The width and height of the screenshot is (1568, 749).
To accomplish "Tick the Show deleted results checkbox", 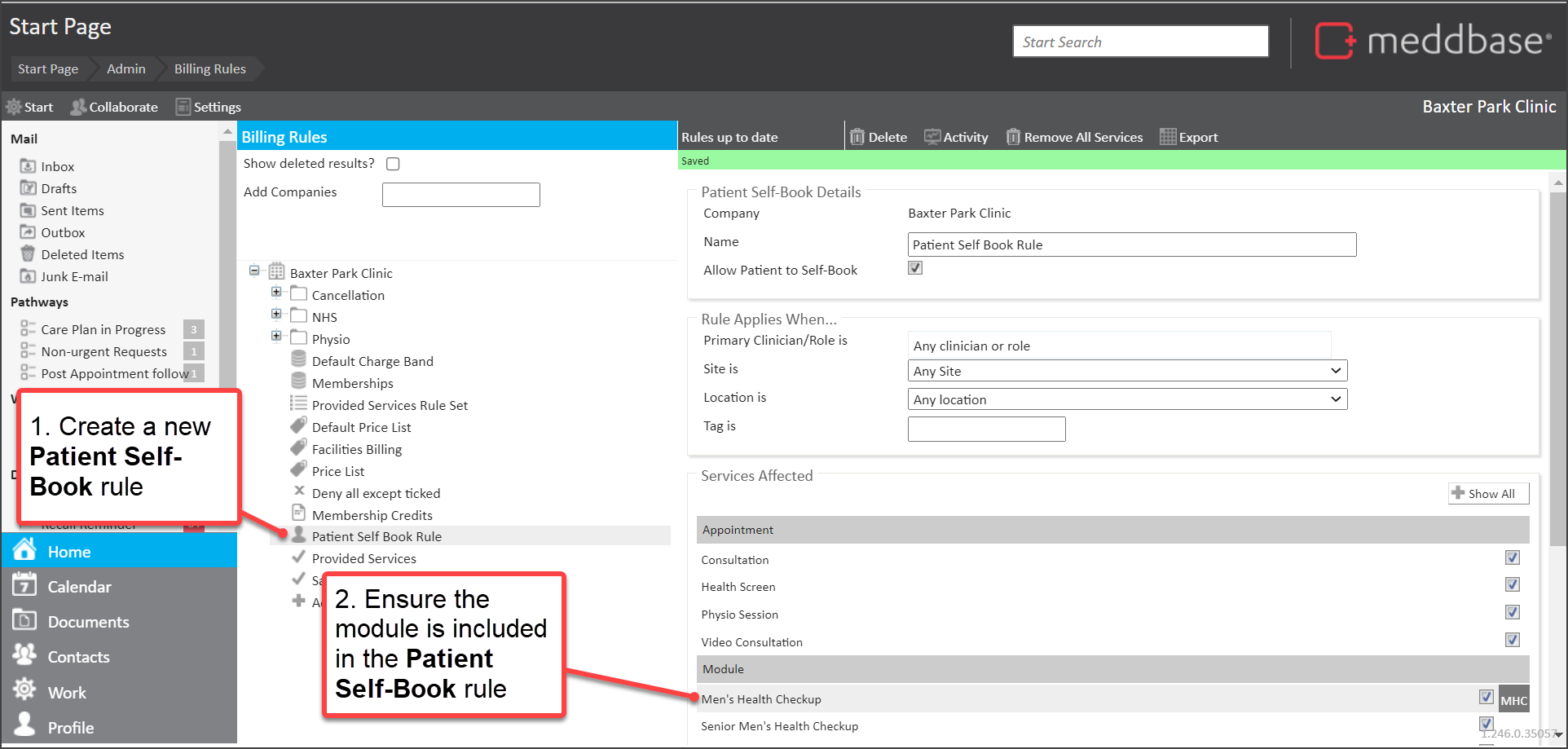I will click(x=393, y=164).
